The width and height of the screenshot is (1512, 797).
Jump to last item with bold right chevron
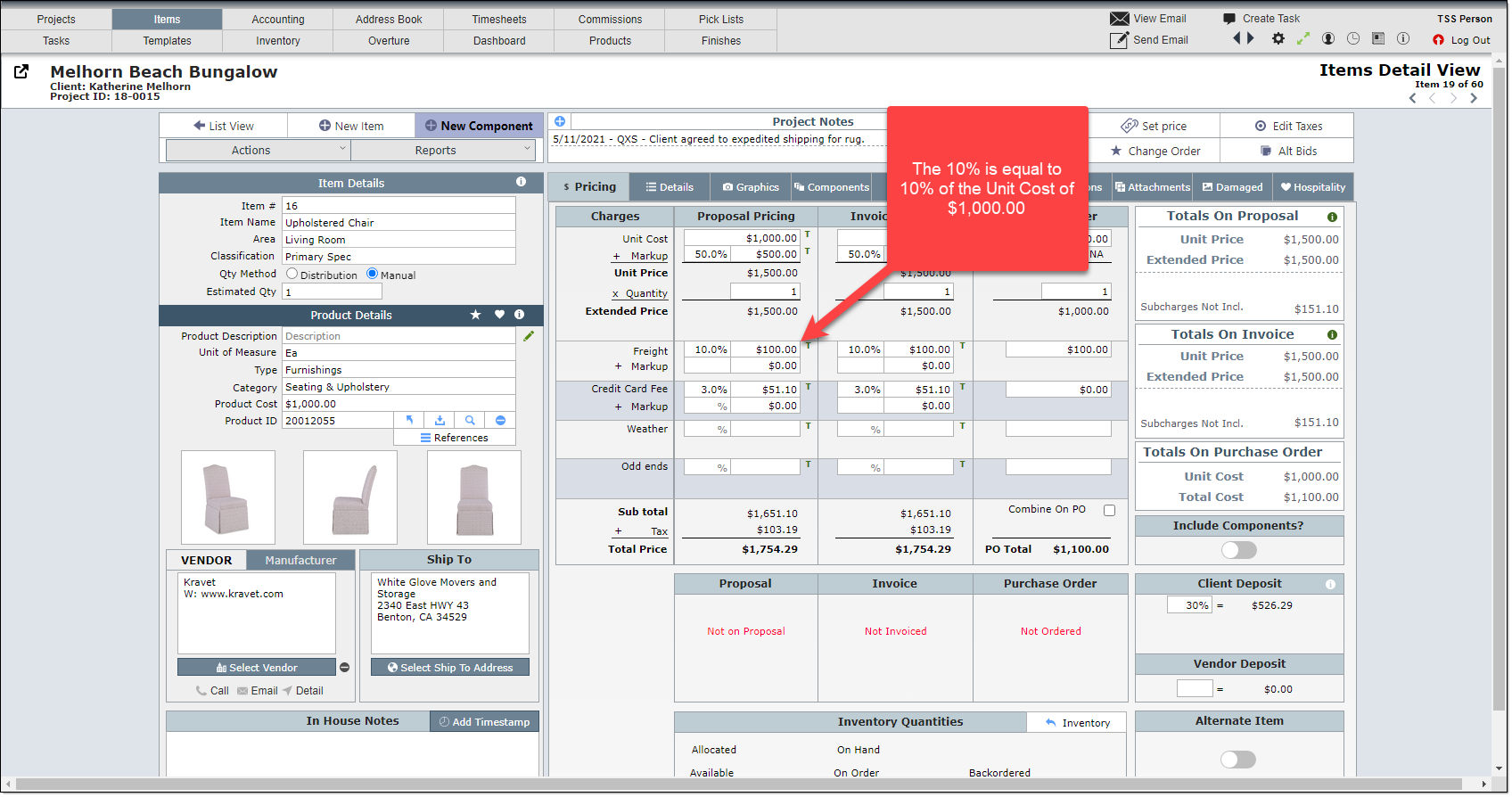(1474, 98)
